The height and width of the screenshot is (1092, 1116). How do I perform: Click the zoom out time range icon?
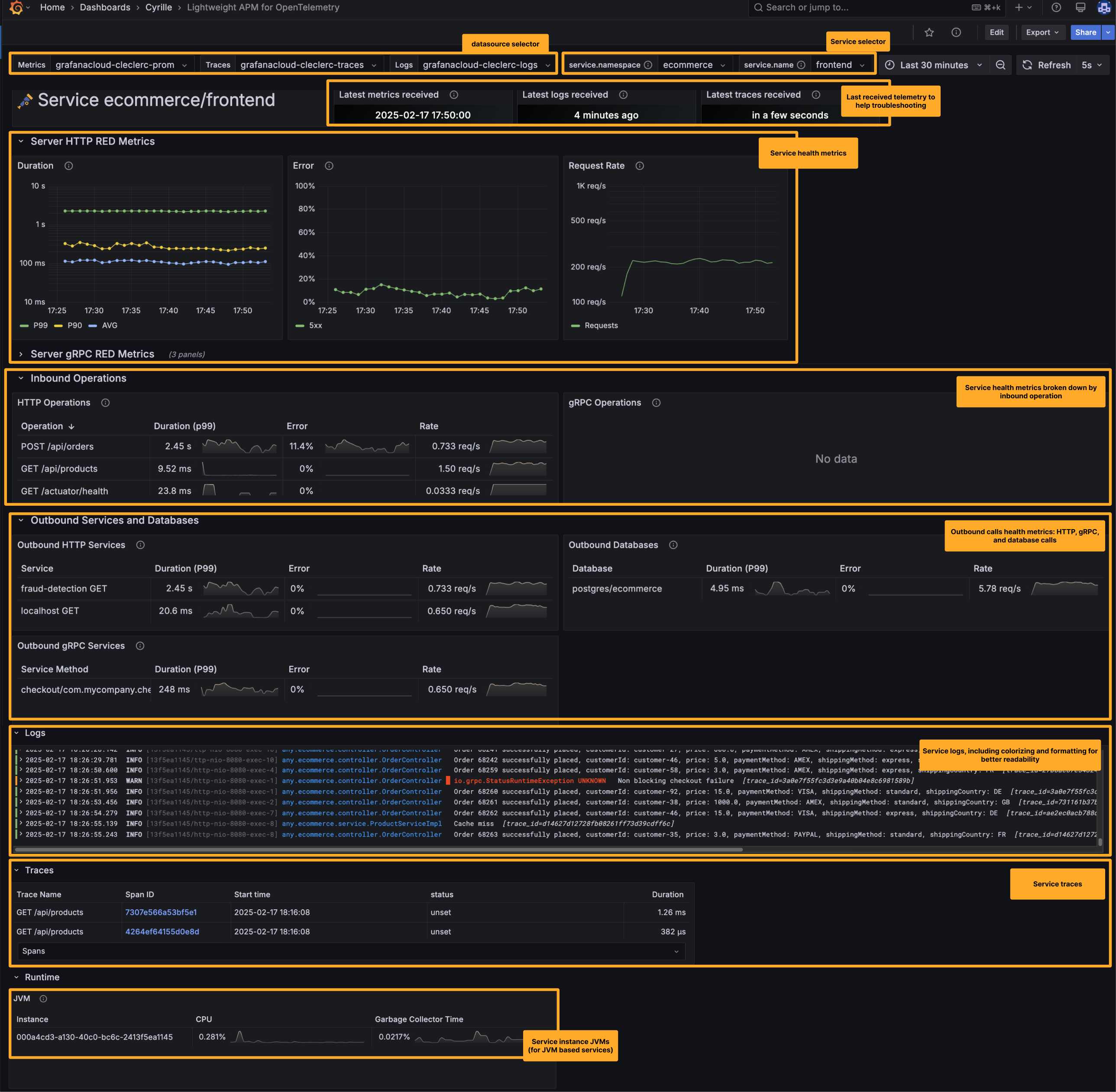click(1000, 65)
